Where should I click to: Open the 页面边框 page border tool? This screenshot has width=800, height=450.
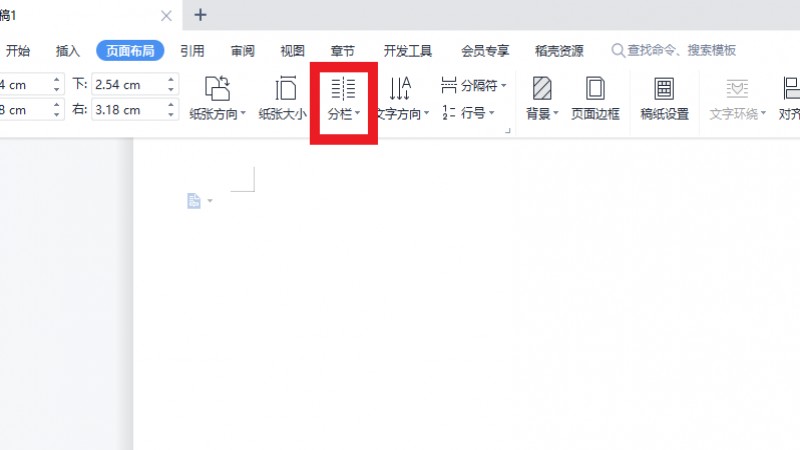[595, 98]
